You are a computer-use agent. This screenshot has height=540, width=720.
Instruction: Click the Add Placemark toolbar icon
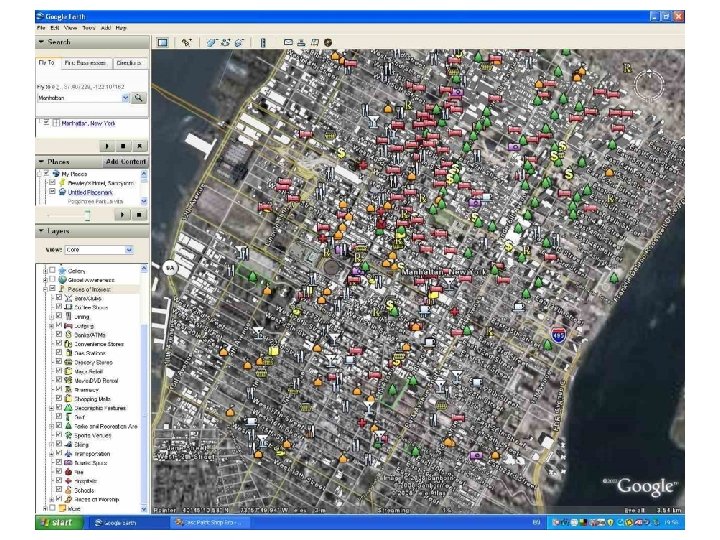point(186,43)
